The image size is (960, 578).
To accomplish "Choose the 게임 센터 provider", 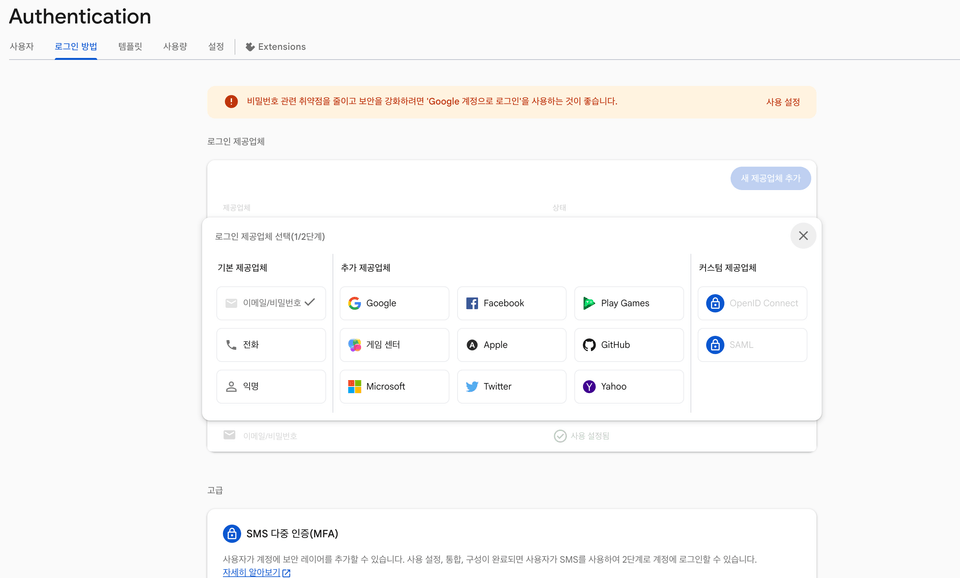I will [x=394, y=345].
